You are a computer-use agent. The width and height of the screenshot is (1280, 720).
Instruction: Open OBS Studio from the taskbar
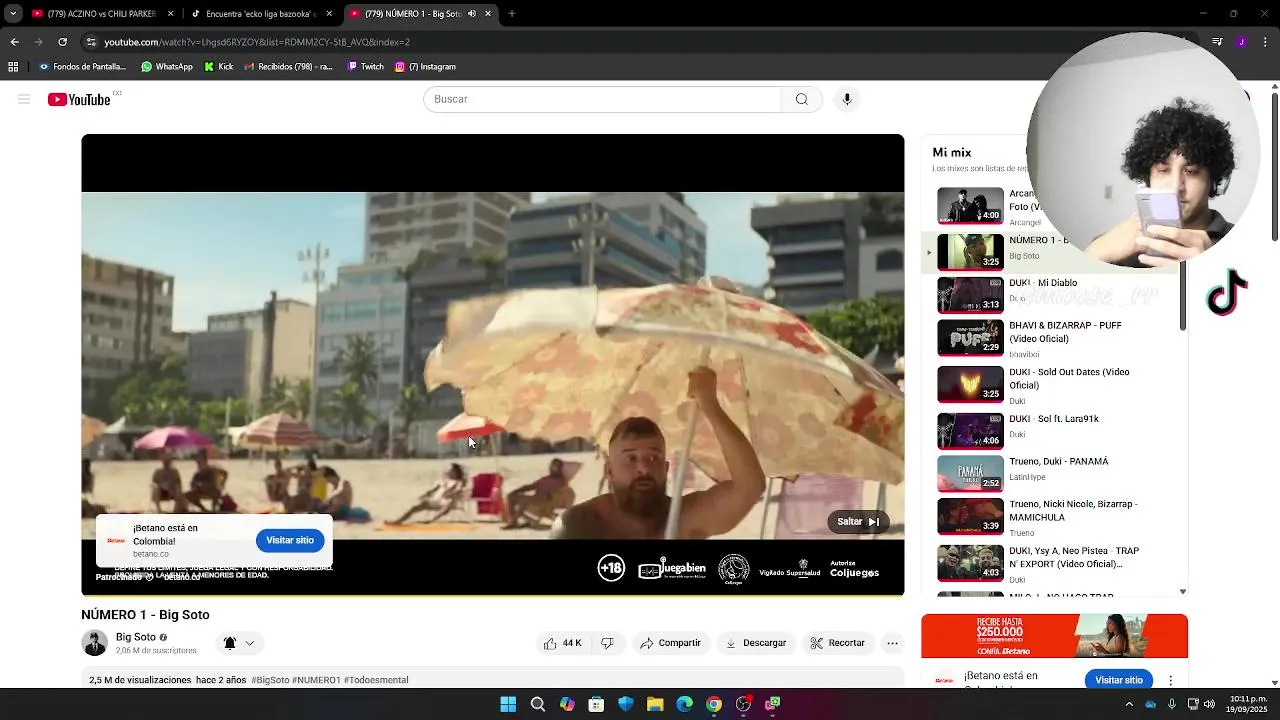(743, 704)
